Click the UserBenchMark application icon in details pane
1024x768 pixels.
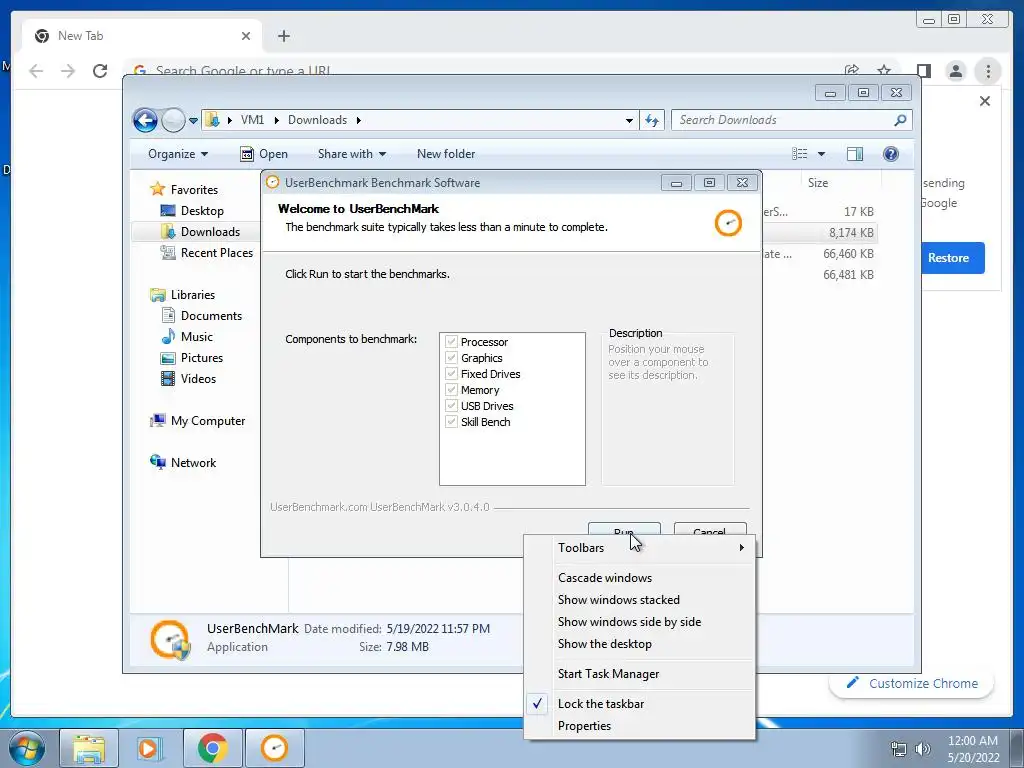[x=170, y=639]
